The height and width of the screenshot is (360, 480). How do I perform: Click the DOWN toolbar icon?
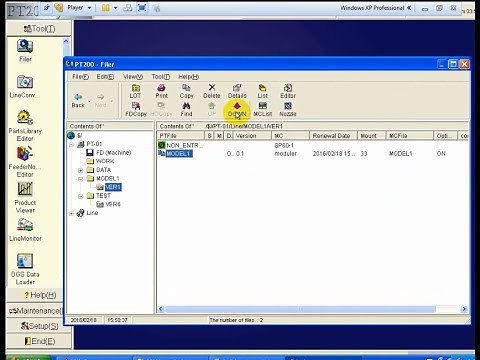(x=237, y=109)
